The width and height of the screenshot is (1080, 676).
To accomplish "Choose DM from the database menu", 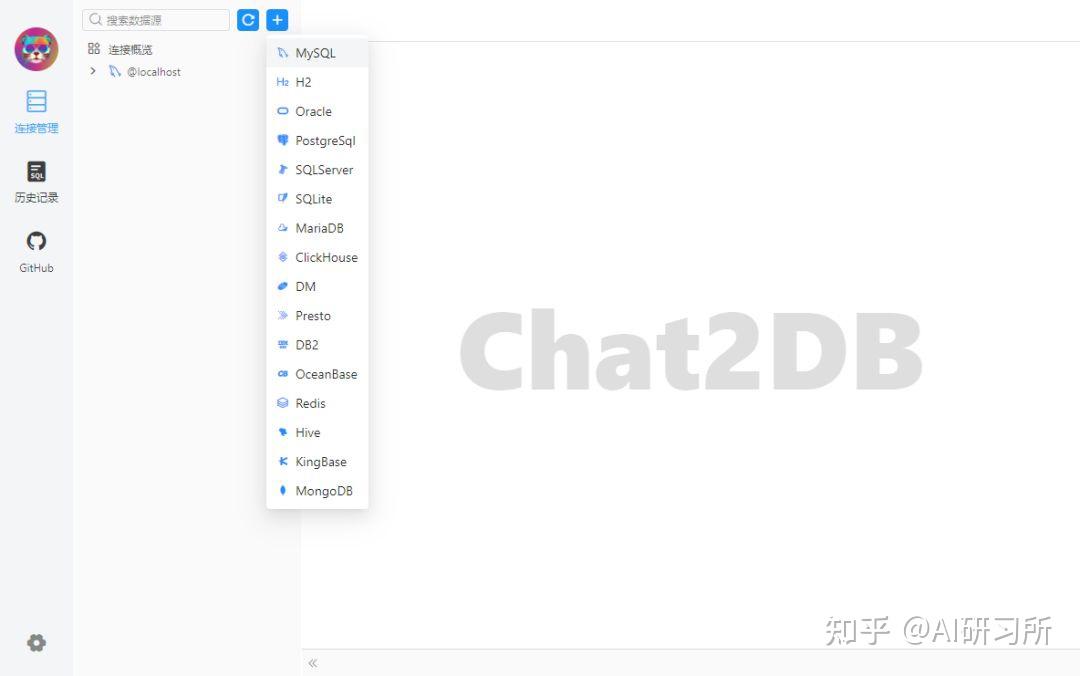I will [x=318, y=287].
